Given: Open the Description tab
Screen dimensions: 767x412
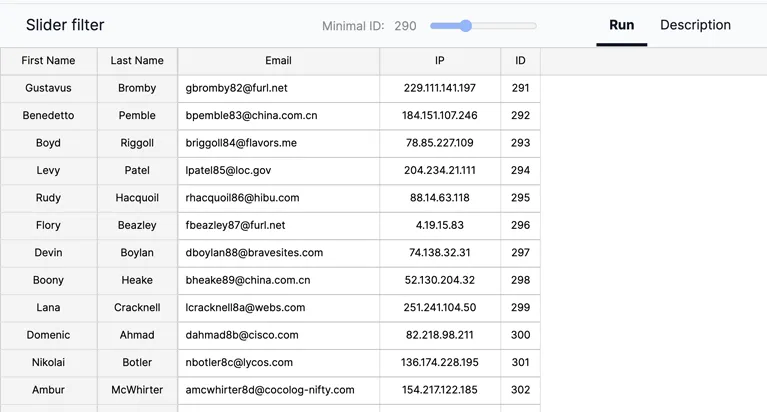Looking at the screenshot, I should 695,25.
